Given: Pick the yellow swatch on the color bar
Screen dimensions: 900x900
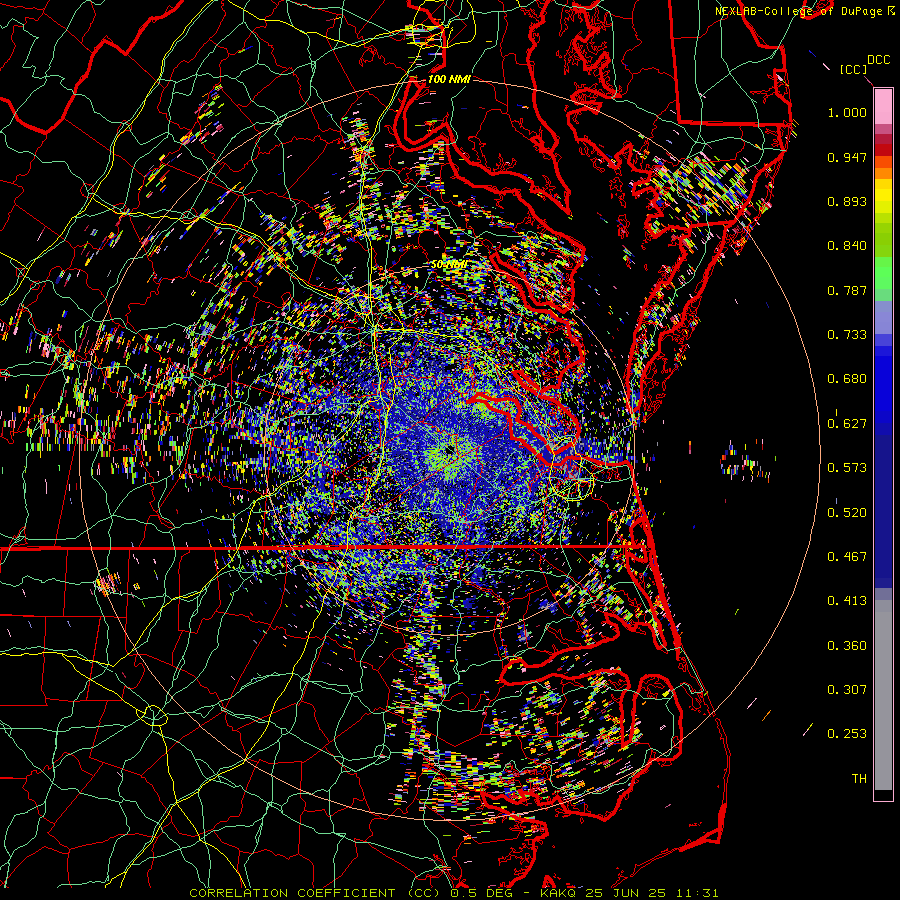Looking at the screenshot, I should point(883,197).
